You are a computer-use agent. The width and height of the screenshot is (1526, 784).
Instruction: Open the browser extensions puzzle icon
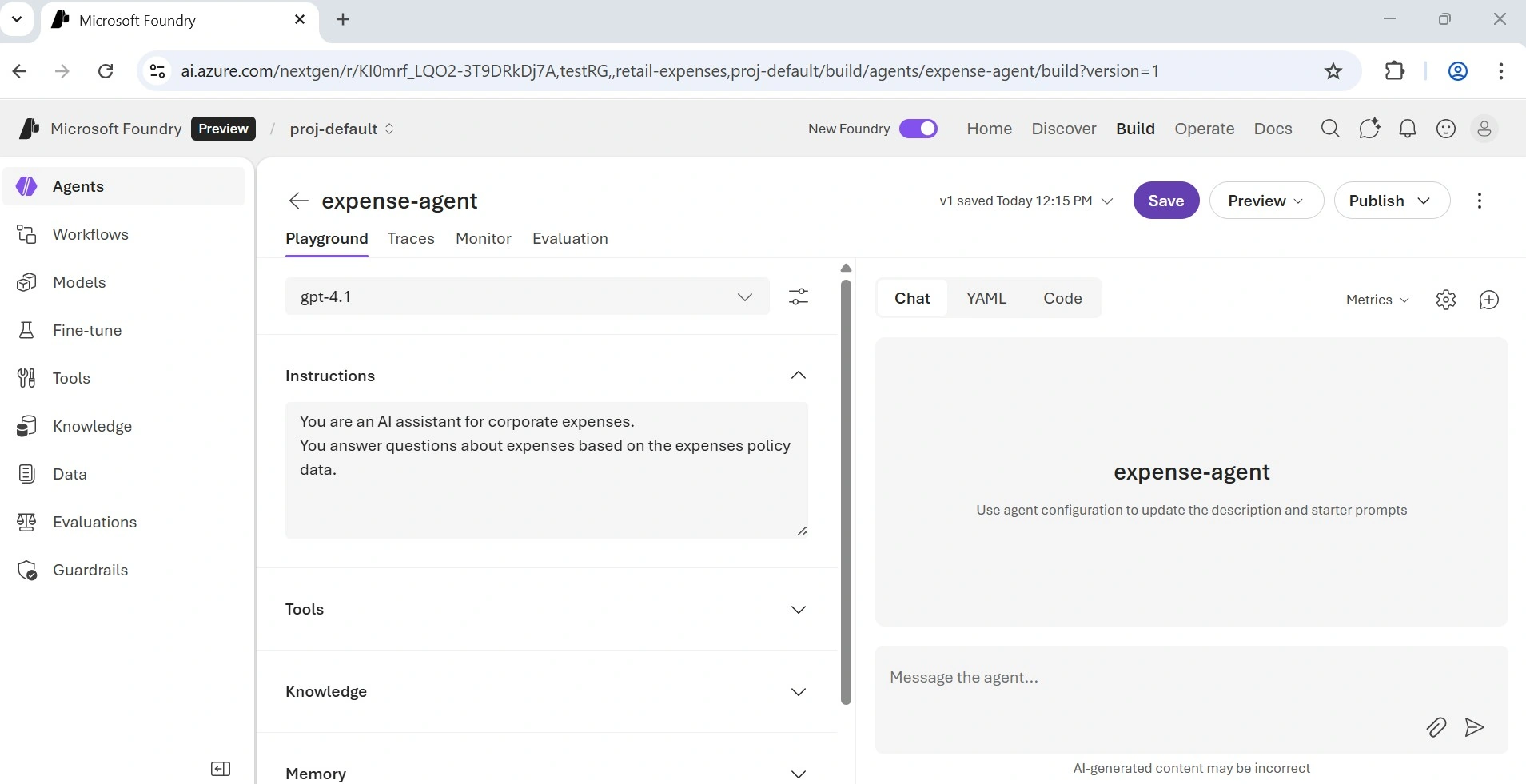(x=1395, y=71)
